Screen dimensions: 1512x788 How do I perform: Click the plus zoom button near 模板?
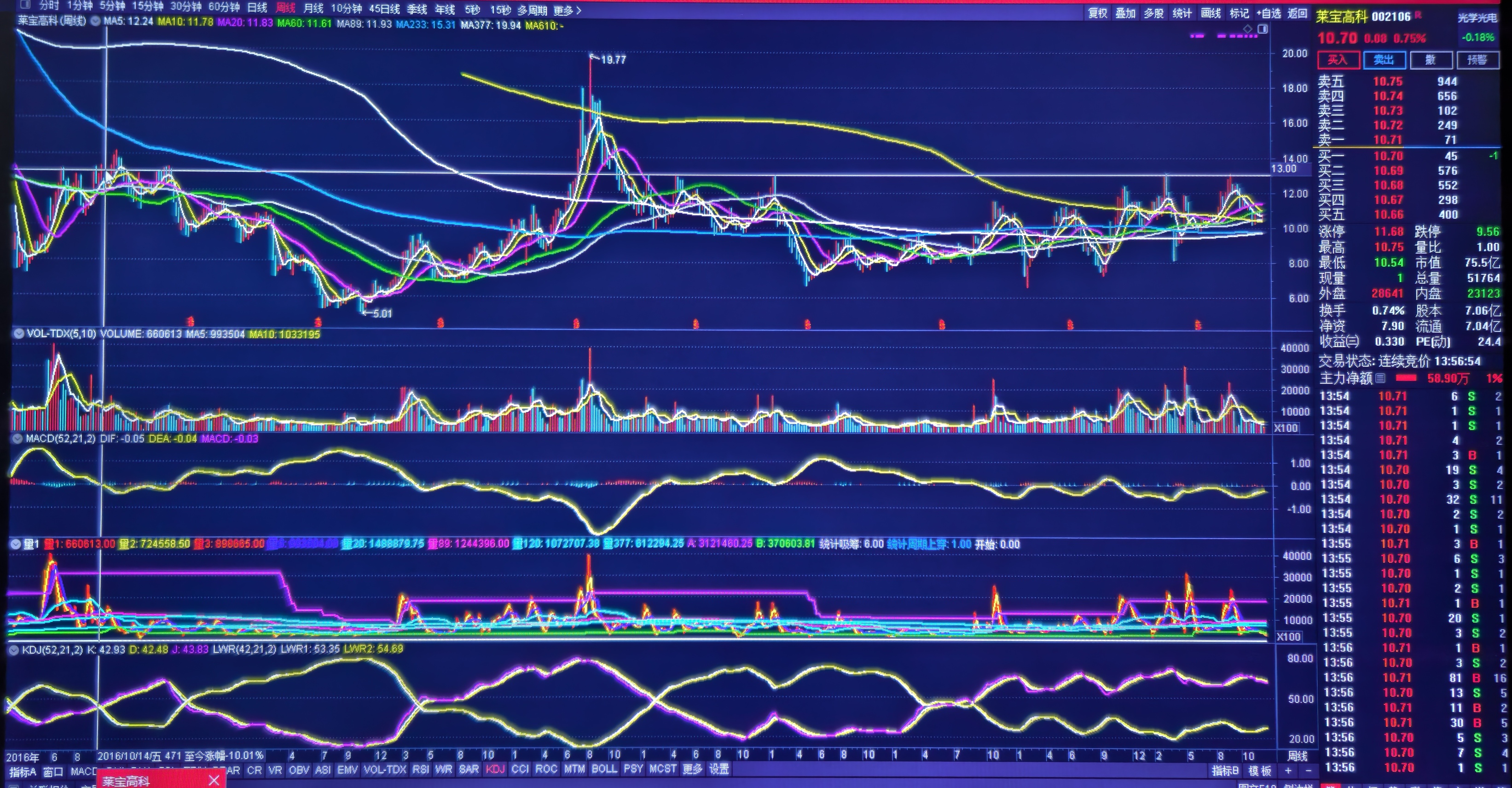pos(1288,771)
